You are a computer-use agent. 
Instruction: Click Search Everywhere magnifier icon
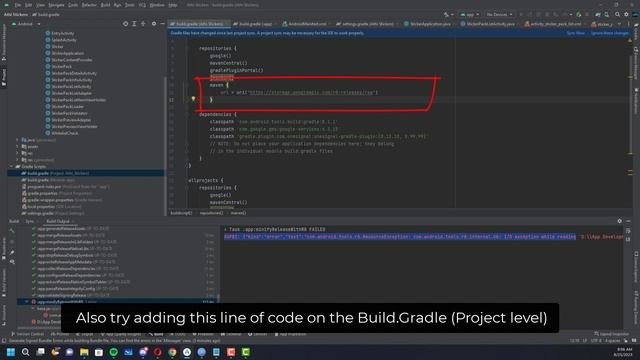(617, 14)
